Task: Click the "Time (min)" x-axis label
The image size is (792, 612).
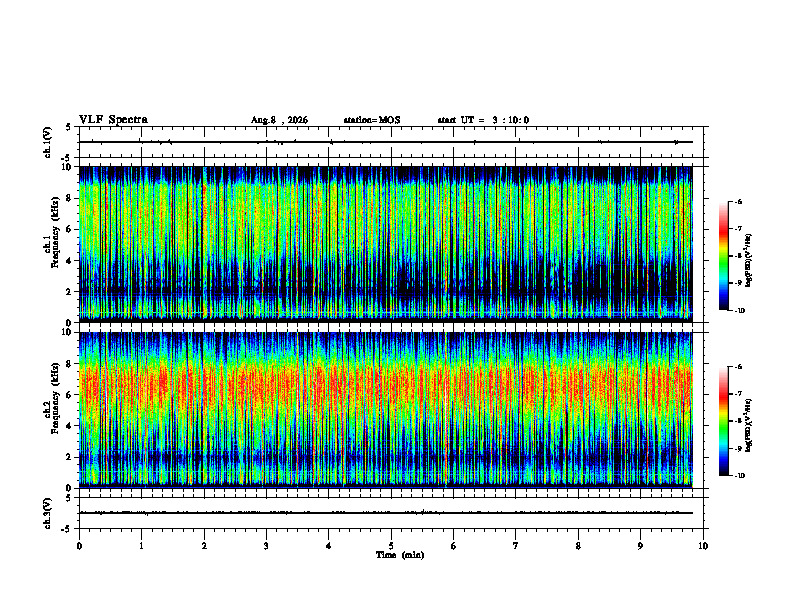Action: (x=400, y=555)
